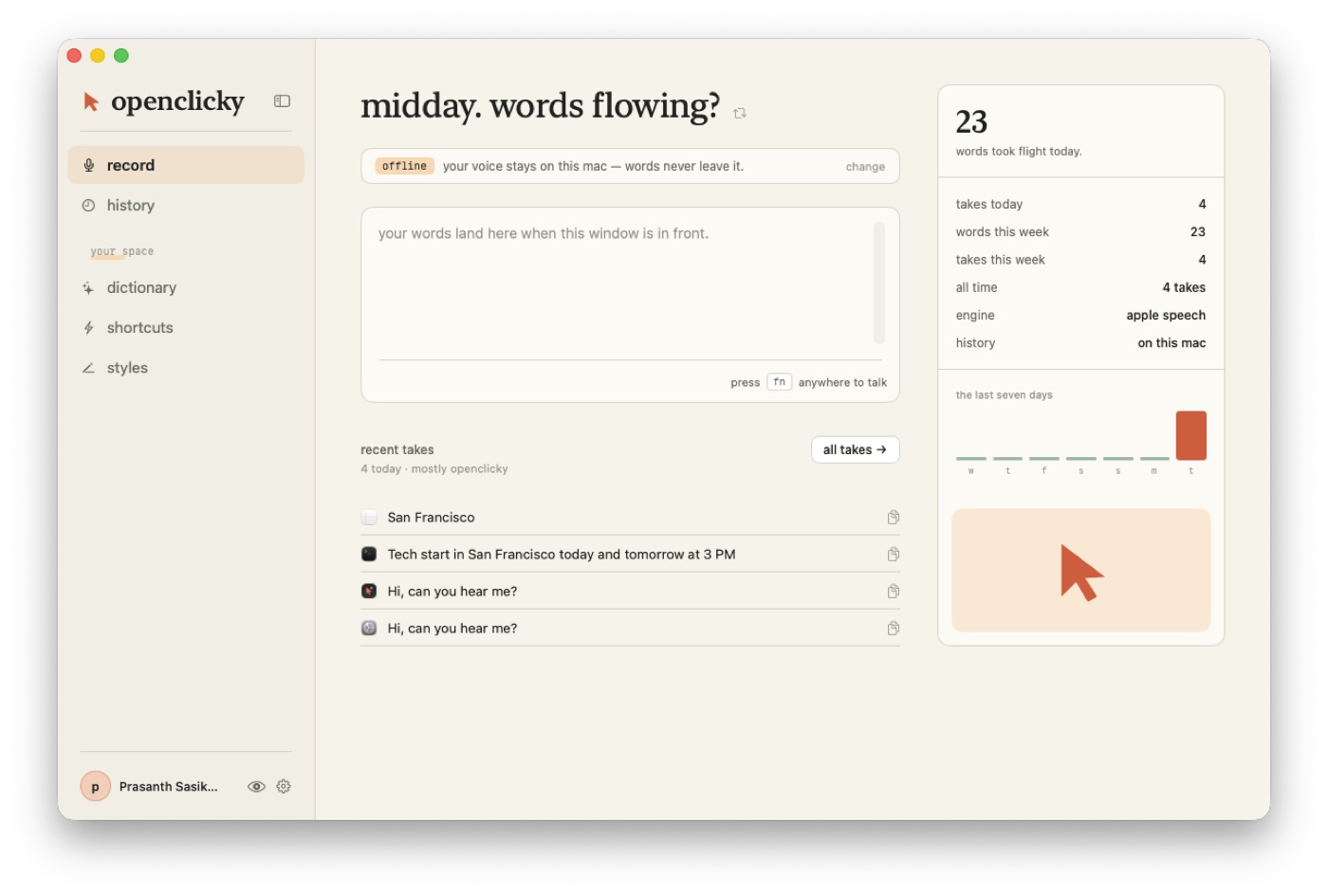Toggle visibility with the eye icon
This screenshot has height=896, width=1328.
pos(256,787)
